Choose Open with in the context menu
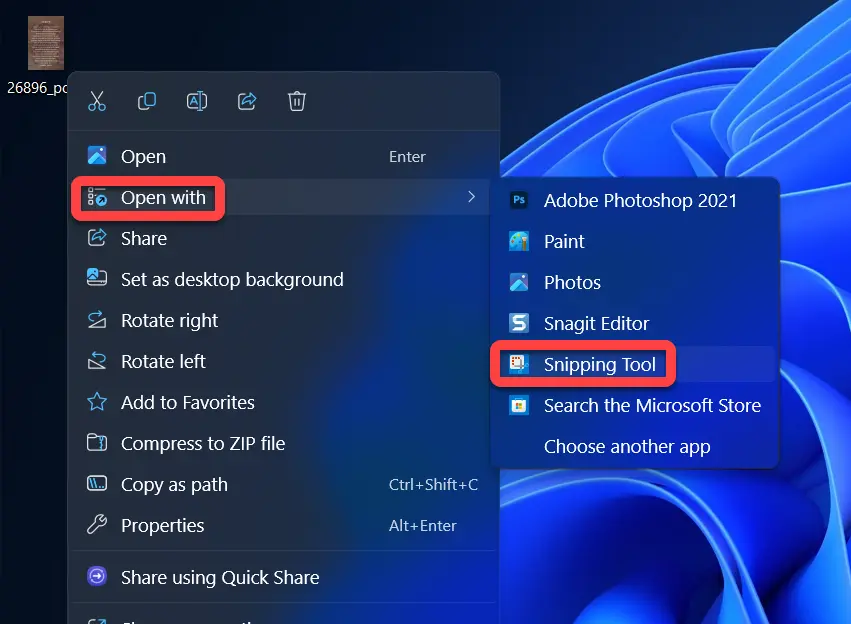The height and width of the screenshot is (624, 851). (x=283, y=198)
